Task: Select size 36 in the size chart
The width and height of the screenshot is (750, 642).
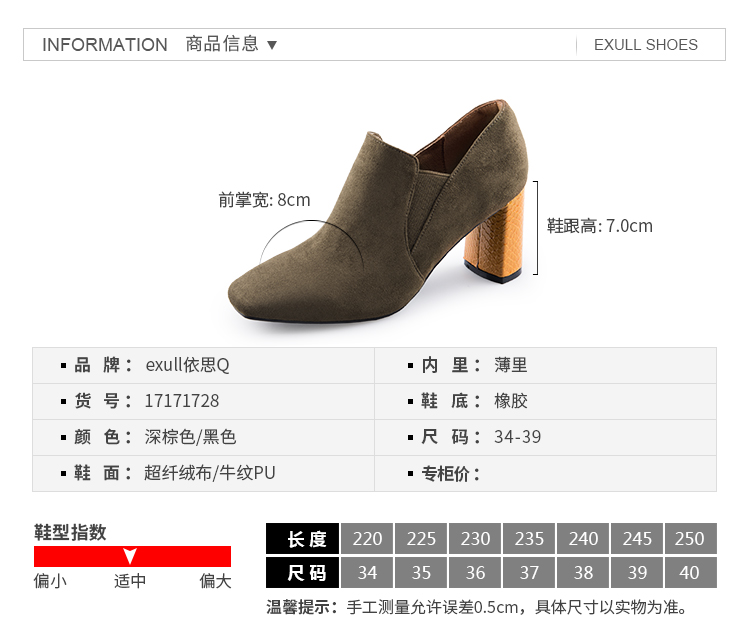Action: tap(475, 573)
